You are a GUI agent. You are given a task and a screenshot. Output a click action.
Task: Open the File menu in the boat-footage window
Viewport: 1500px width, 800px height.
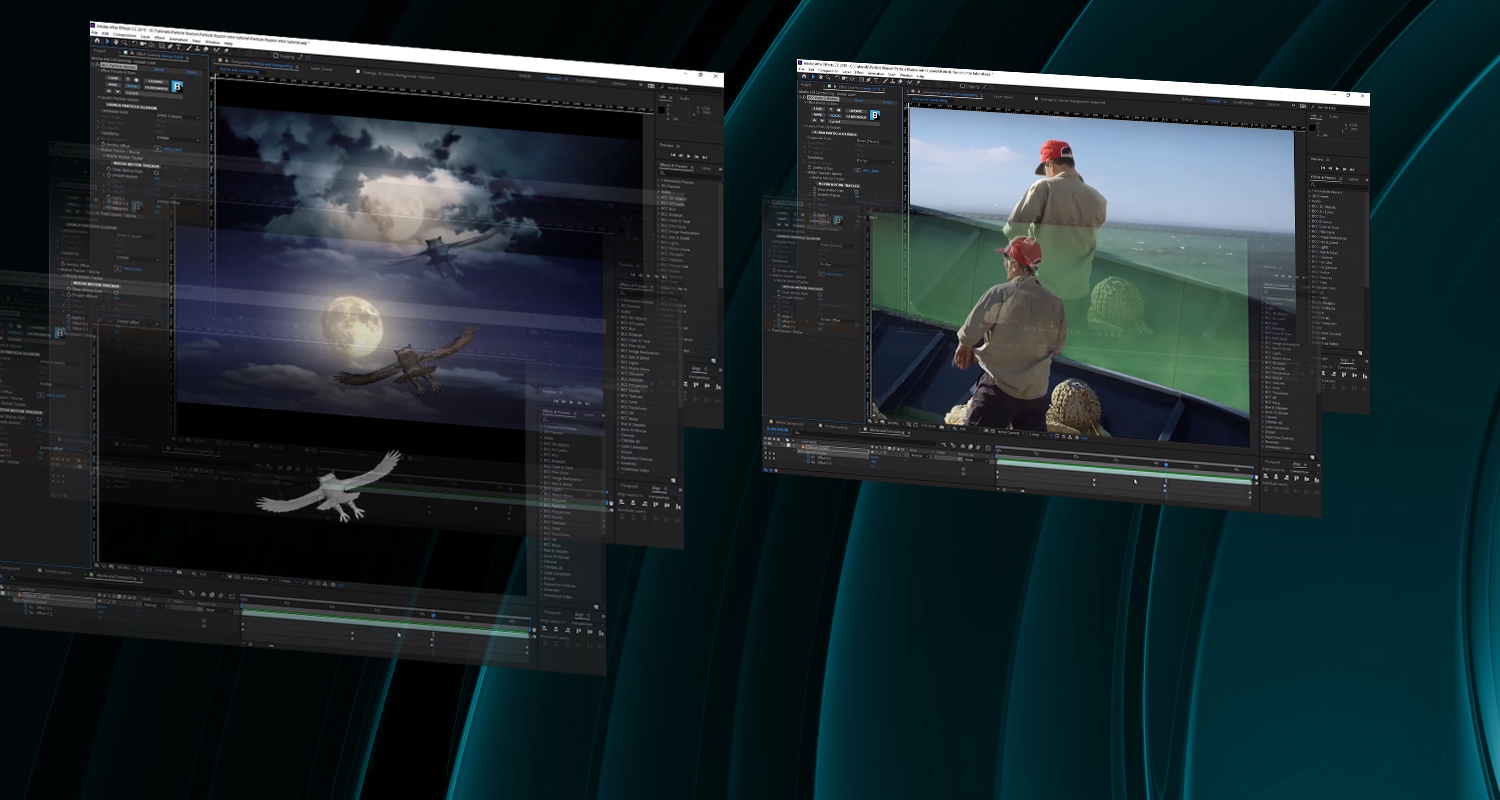[x=802, y=69]
